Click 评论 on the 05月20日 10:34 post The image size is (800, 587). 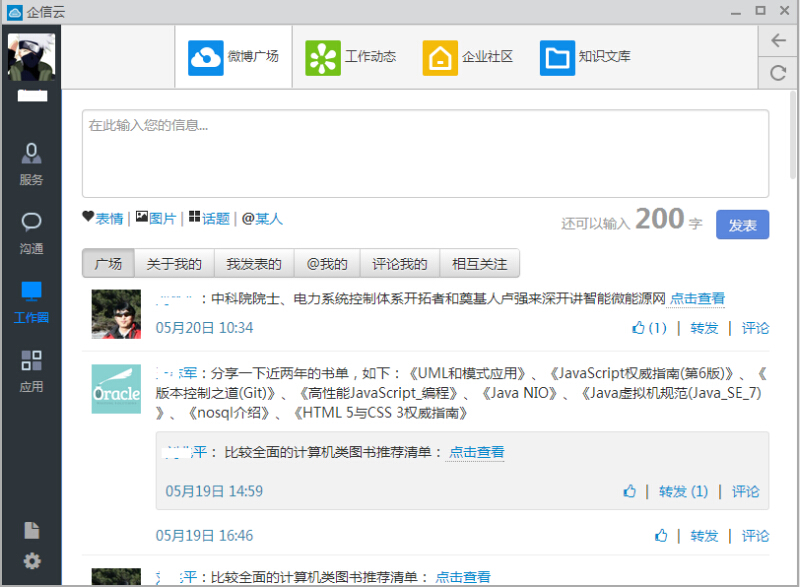[755, 328]
